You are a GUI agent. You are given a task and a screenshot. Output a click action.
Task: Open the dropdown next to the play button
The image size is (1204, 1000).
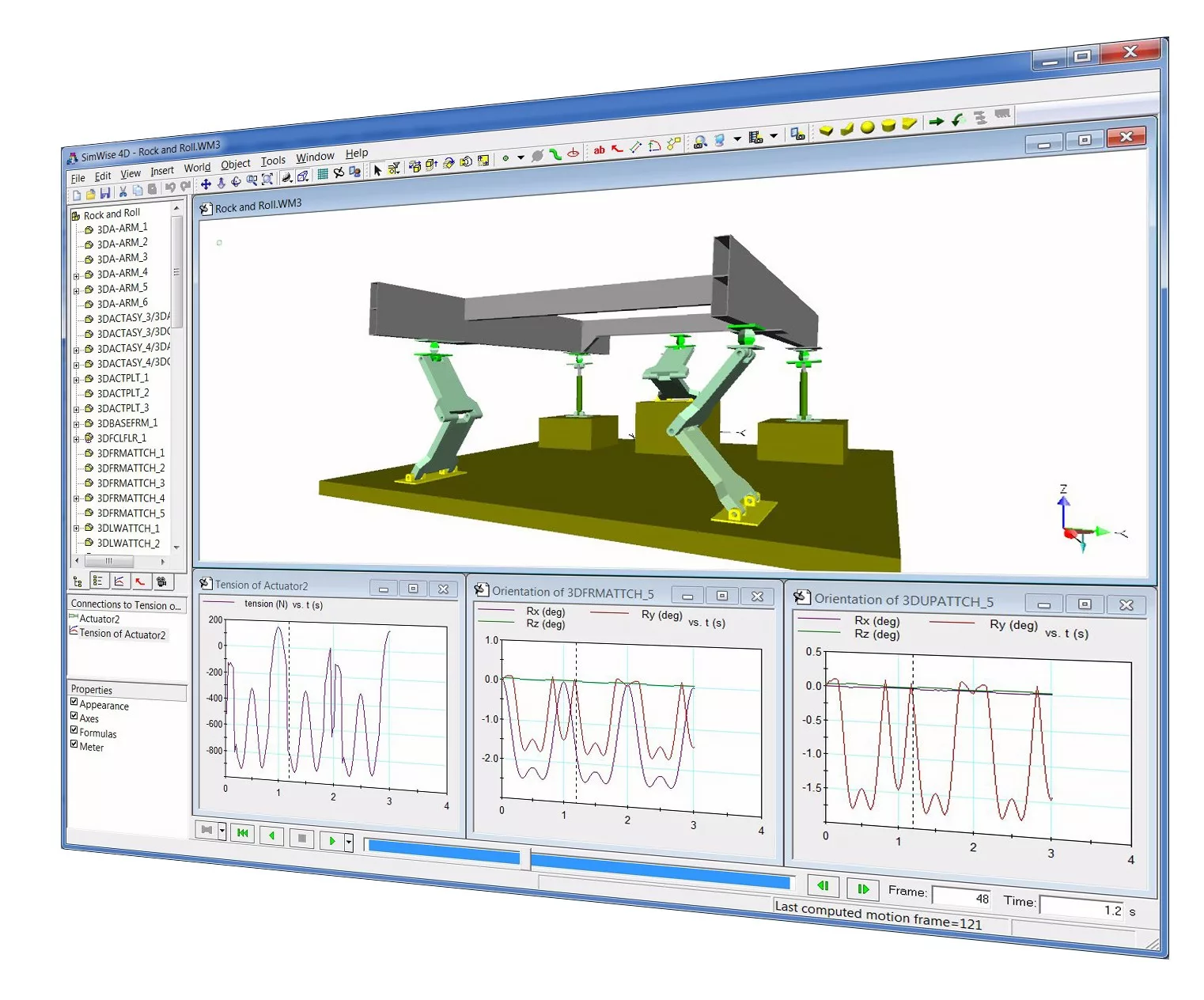pos(348,841)
